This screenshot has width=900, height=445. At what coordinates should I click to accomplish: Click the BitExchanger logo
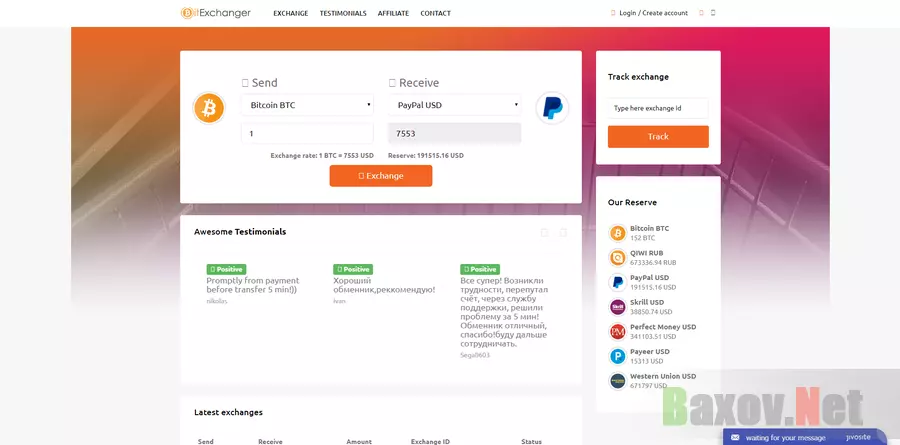[216, 13]
